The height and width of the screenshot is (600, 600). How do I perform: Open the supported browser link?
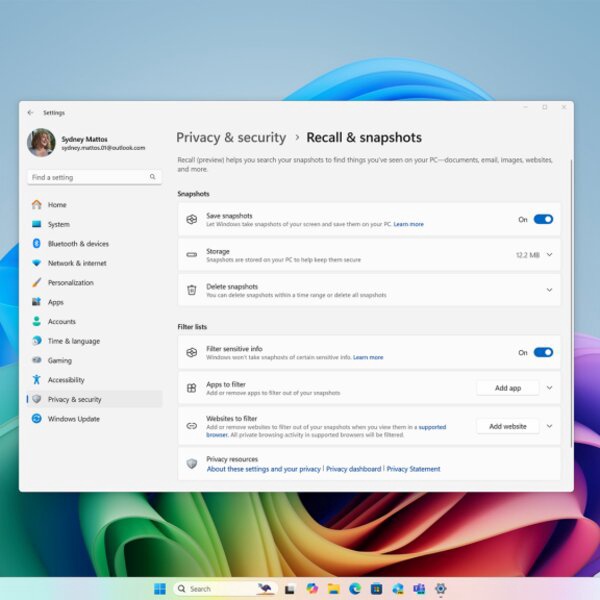432,427
